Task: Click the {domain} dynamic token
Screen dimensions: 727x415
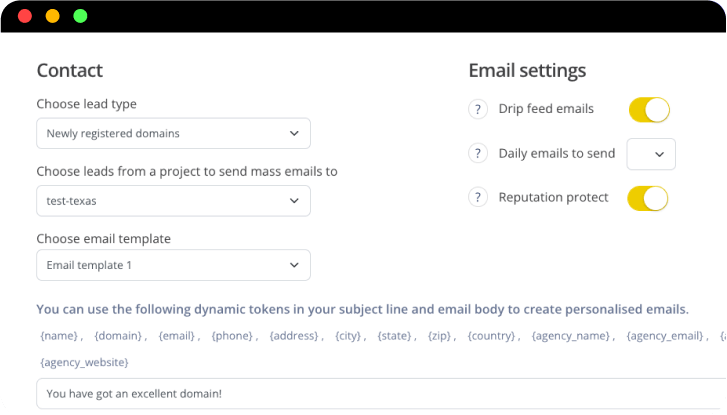Action: 122,336
